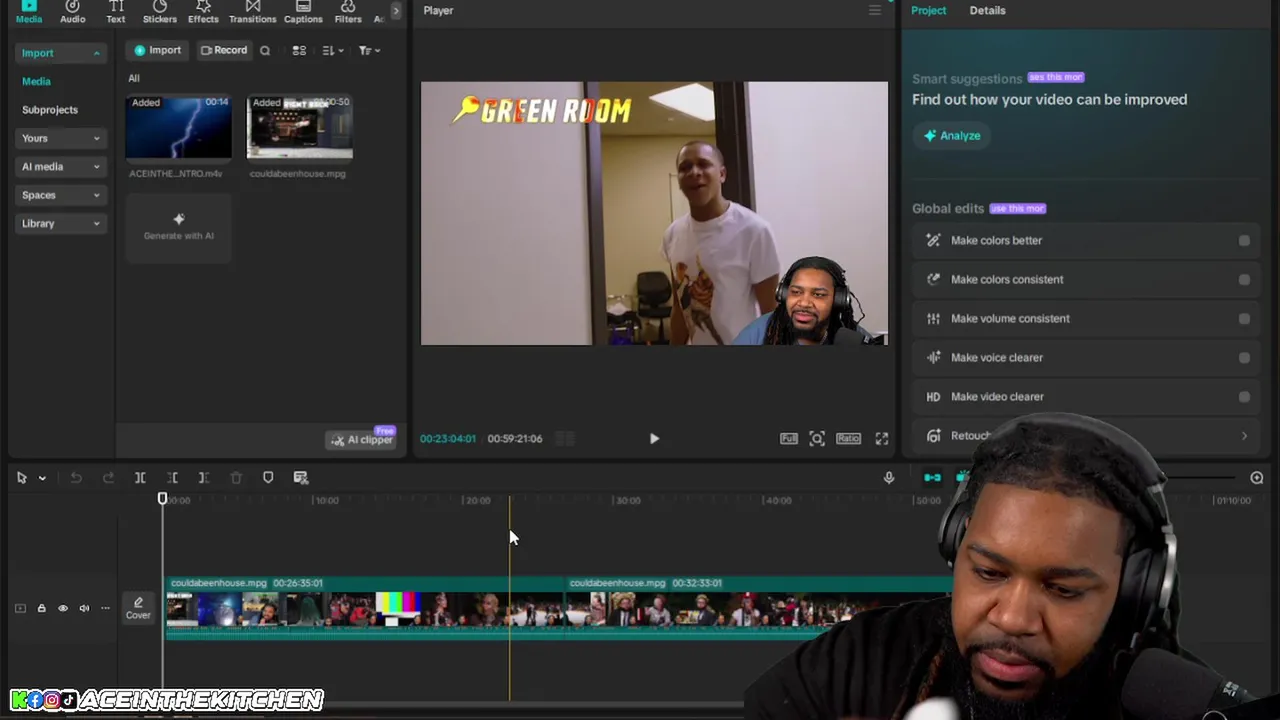Click the media search magnifier icon
The image size is (1280, 720).
(265, 51)
